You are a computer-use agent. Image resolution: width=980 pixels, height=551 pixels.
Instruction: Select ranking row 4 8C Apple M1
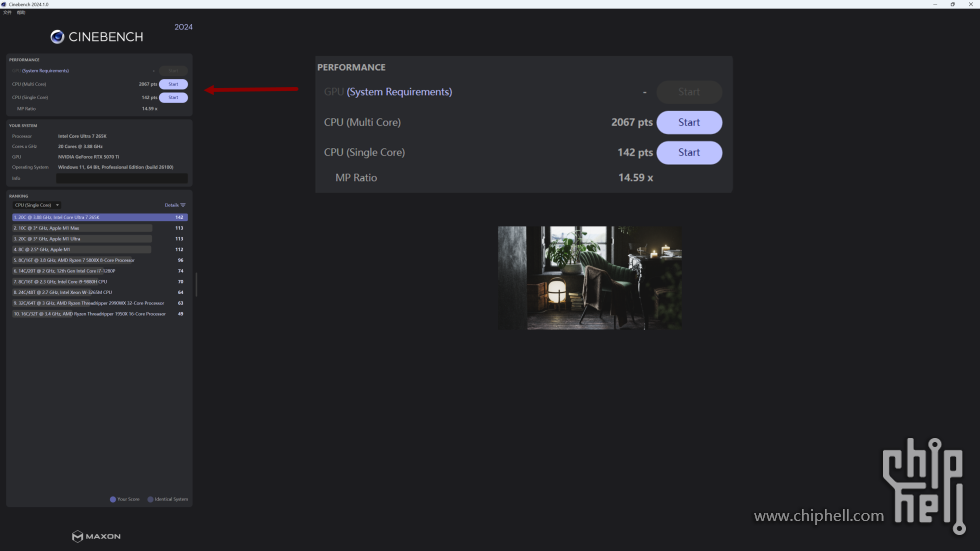point(100,249)
